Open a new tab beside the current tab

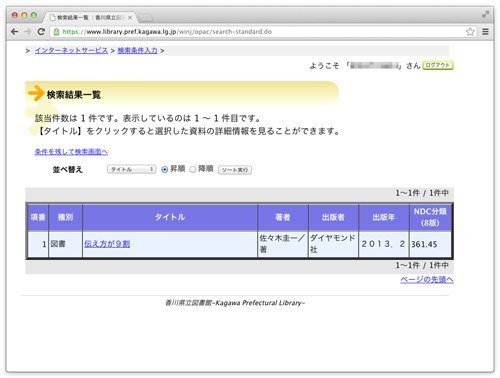pos(145,17)
